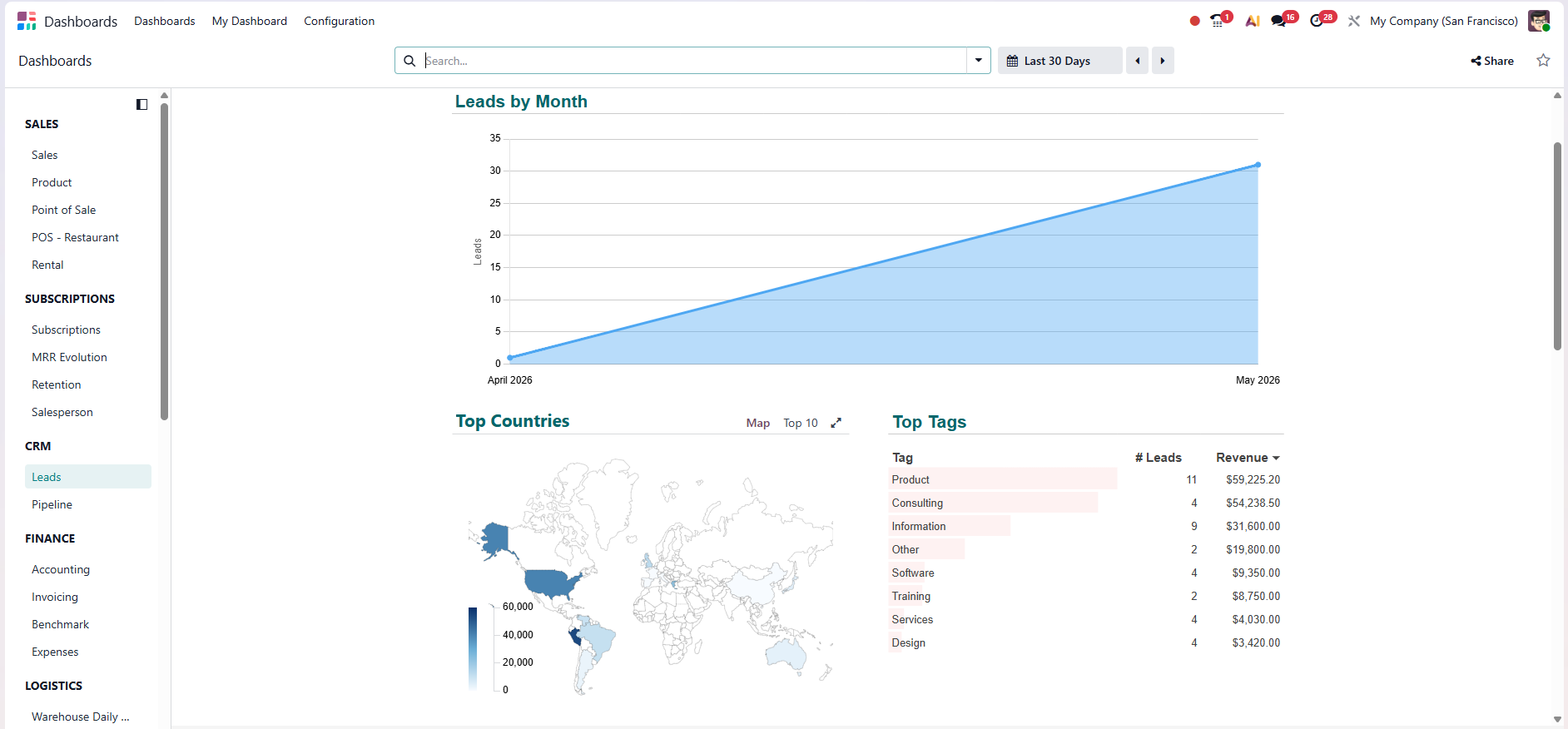Viewport: 1568px width, 729px height.
Task: Switch Top Countries to Top 10 view
Action: tap(801, 423)
